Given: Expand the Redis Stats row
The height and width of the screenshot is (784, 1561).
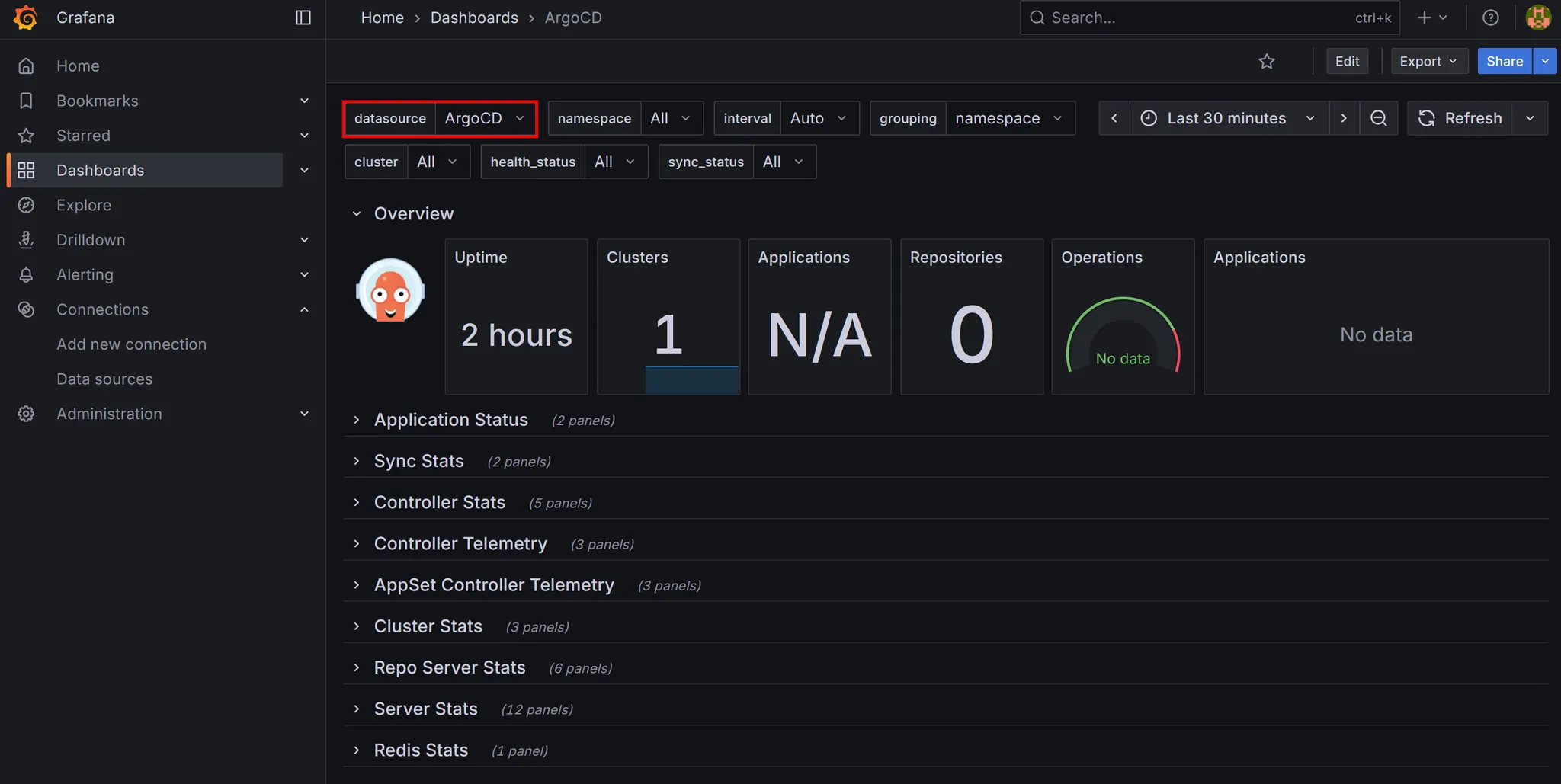Looking at the screenshot, I should pos(356,750).
